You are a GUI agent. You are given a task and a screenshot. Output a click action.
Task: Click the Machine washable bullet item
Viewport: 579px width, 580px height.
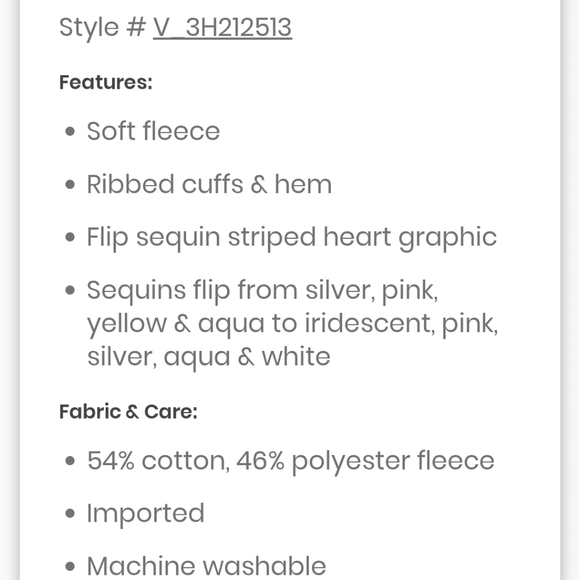click(206, 566)
